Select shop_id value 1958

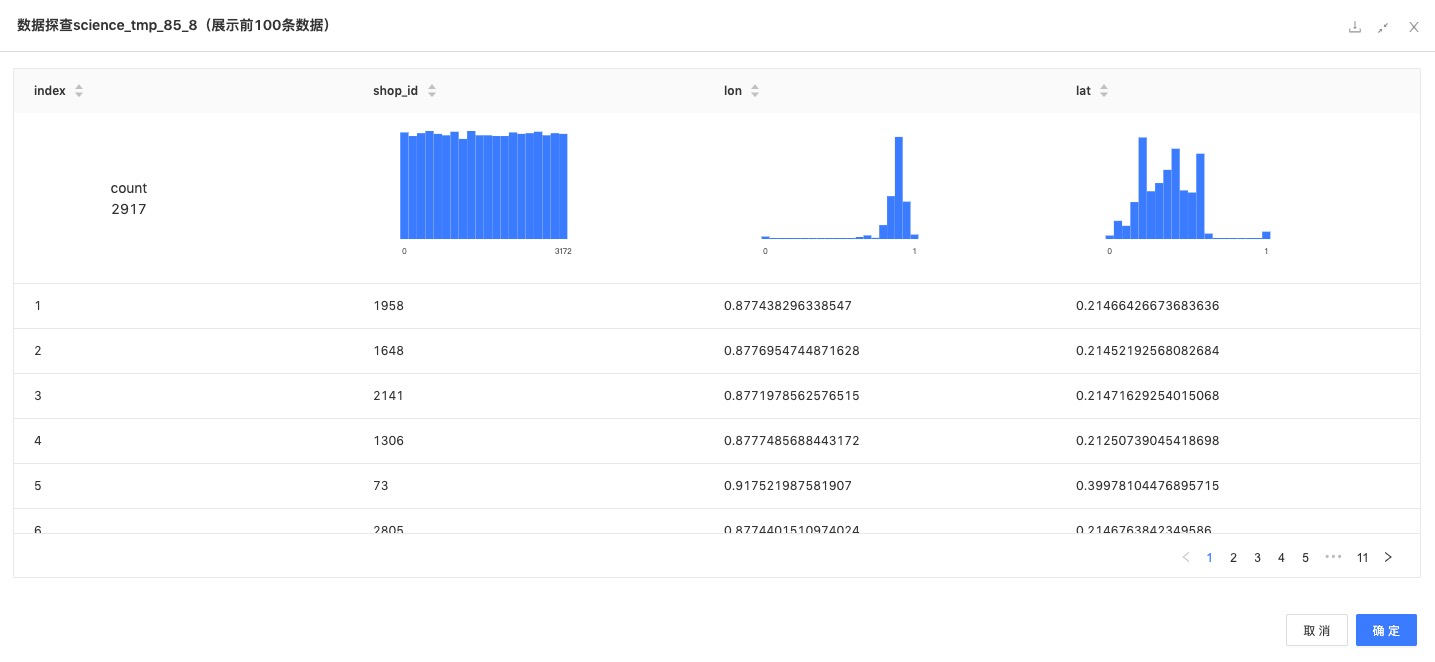coord(388,306)
